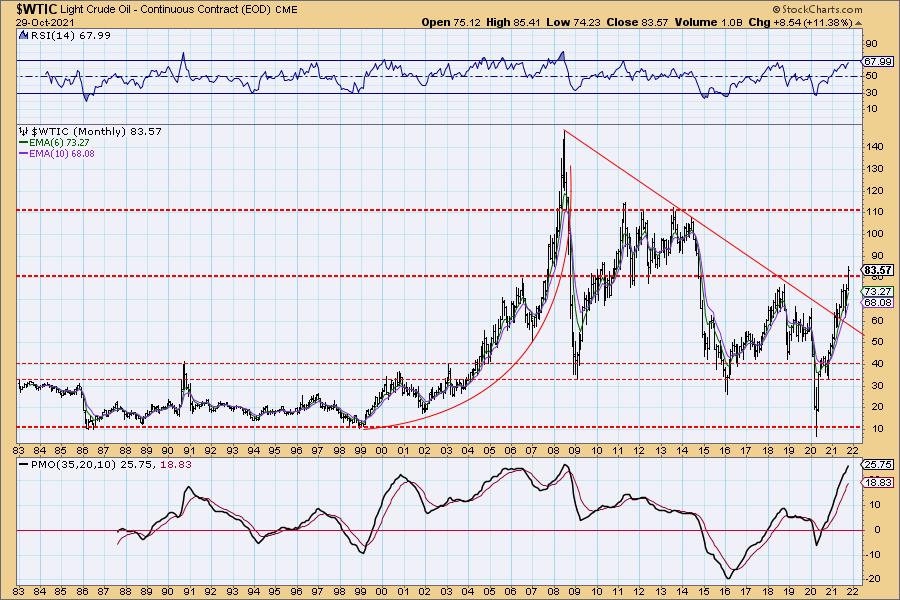Screen dimensions: 900x600
Task: Click the 67.99 value tag on the RSI axis
Action: click(x=878, y=61)
